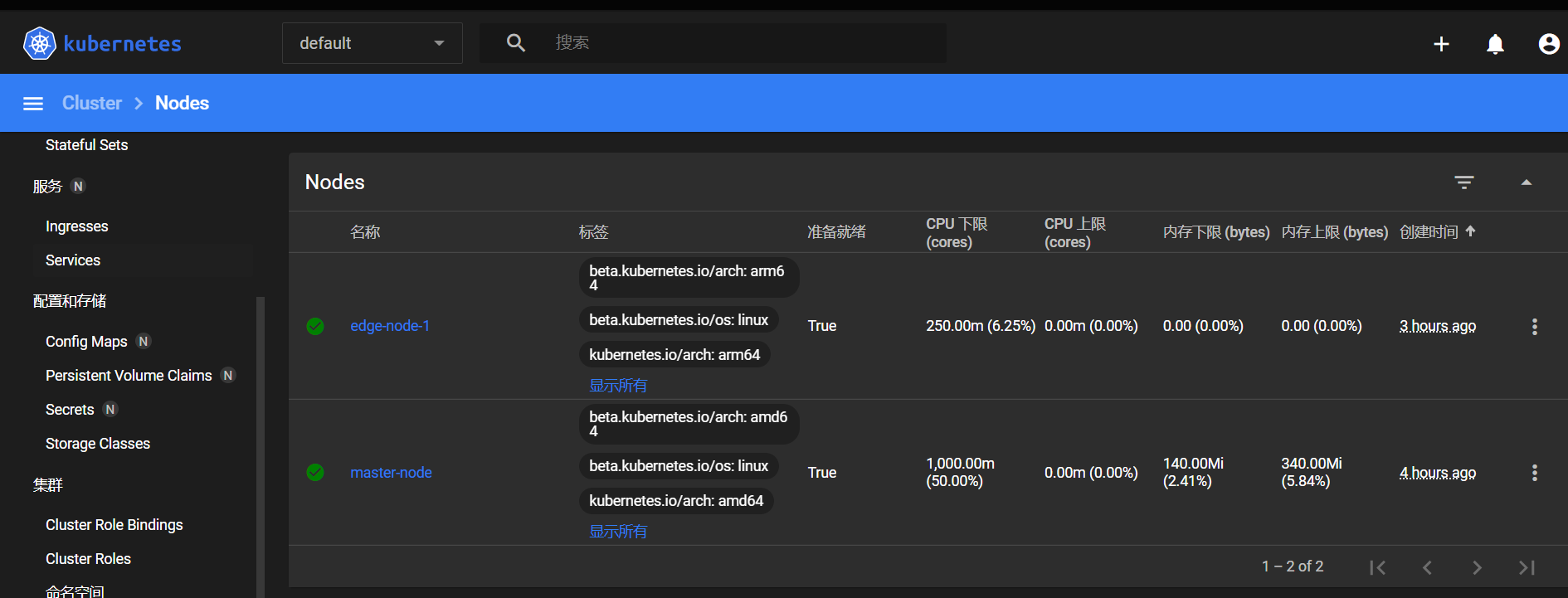Open Services in the sidebar
Screen dimensions: 1568x598
(x=73, y=260)
